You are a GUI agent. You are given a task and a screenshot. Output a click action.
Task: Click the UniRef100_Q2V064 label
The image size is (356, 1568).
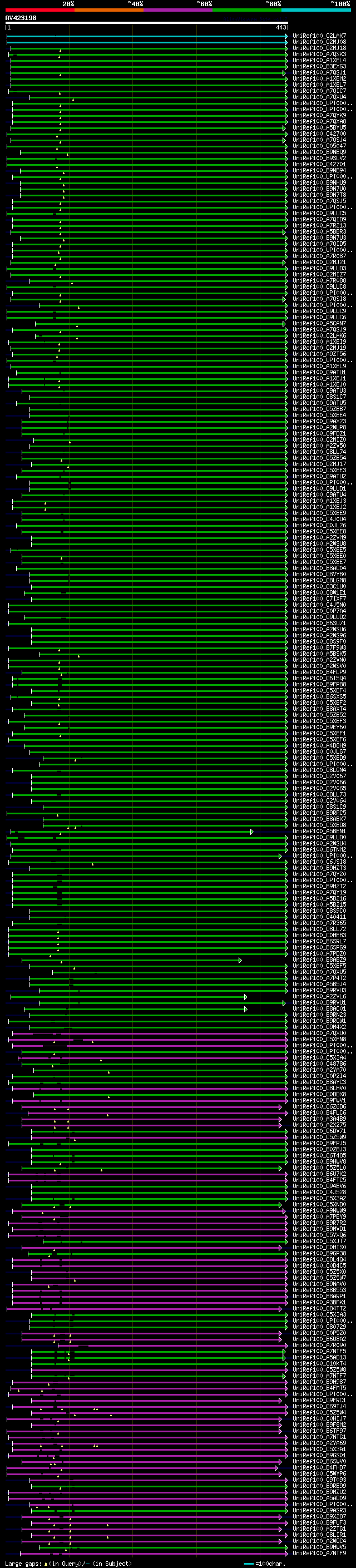[x=319, y=800]
